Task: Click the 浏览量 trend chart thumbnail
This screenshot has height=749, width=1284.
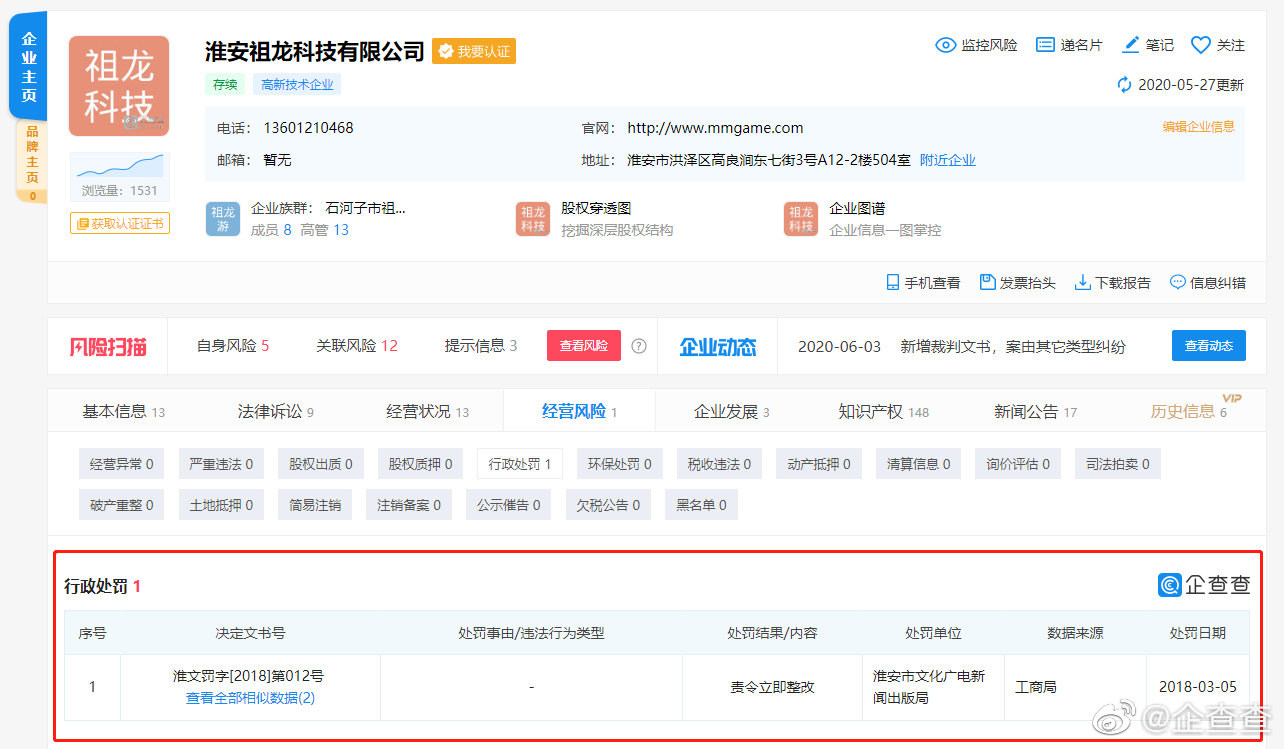Action: click(x=119, y=166)
